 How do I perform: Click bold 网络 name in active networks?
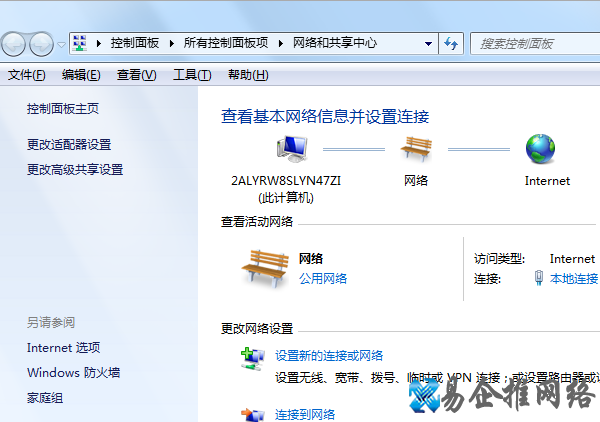point(311,259)
